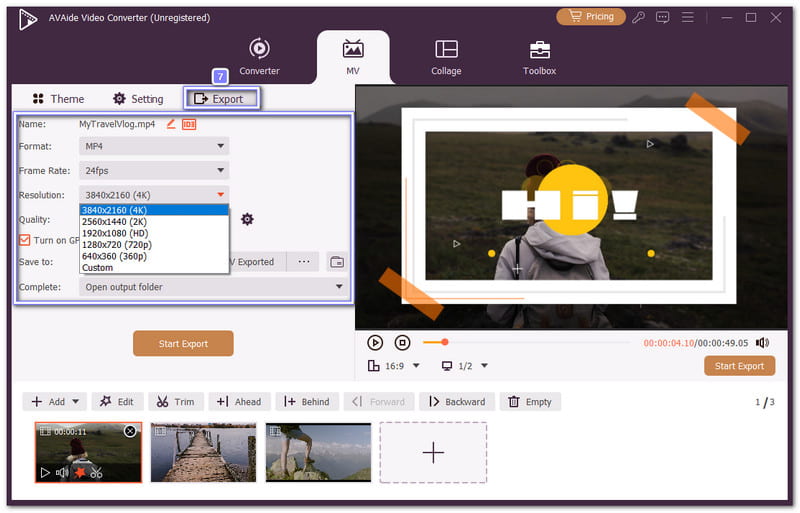This screenshot has height=513, width=800.
Task: Click the pencil icon to rename MyTravelVlog.mp4
Action: tap(171, 124)
